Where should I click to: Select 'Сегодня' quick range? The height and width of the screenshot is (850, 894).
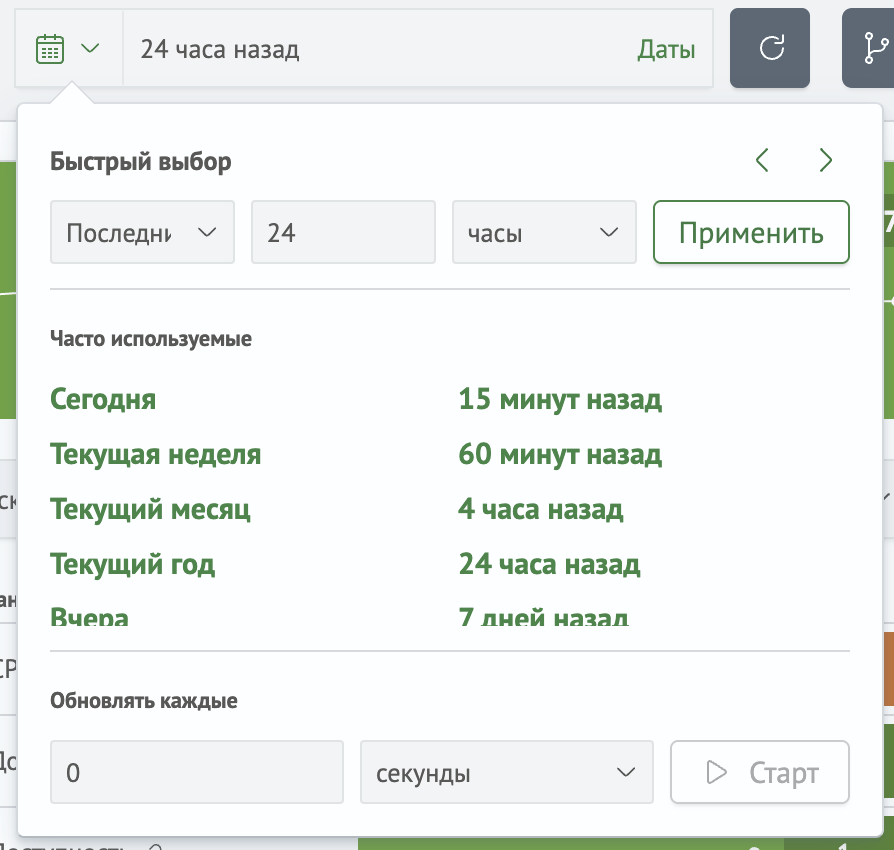(103, 399)
